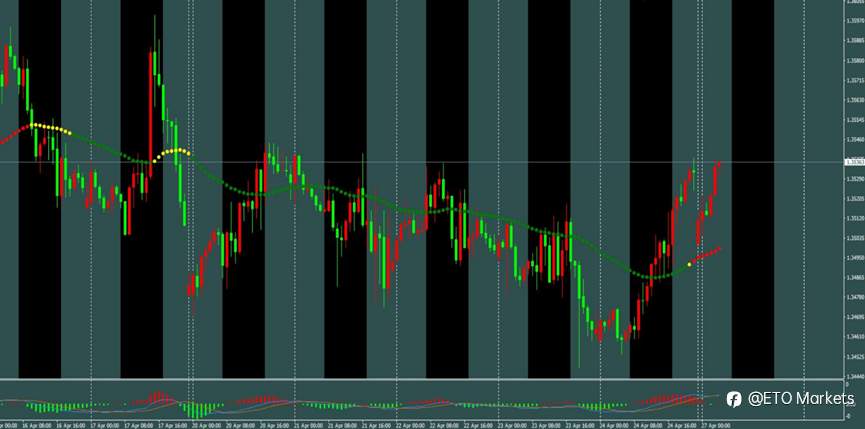The width and height of the screenshot is (865, 429).
Task: Click the 1.35290 price axis label
Action: (x=855, y=179)
